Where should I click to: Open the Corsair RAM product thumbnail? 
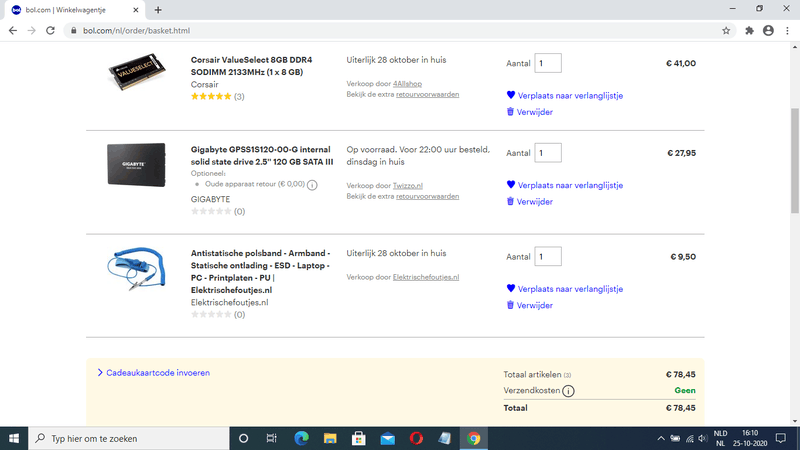[136, 72]
